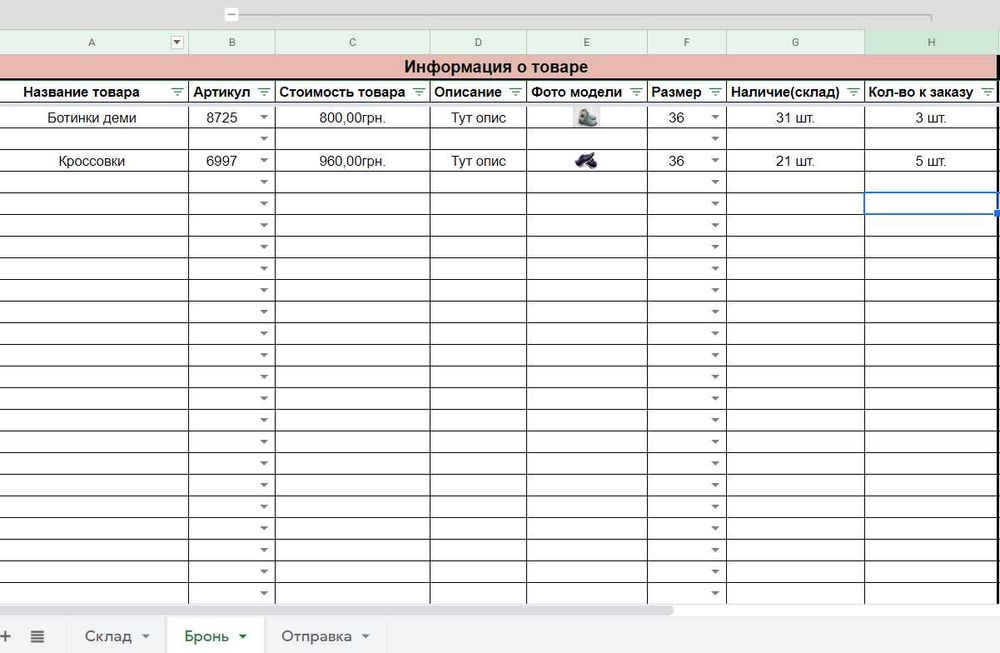
Task: Click the horizontal scrollbar at the bottom
Action: (337, 610)
